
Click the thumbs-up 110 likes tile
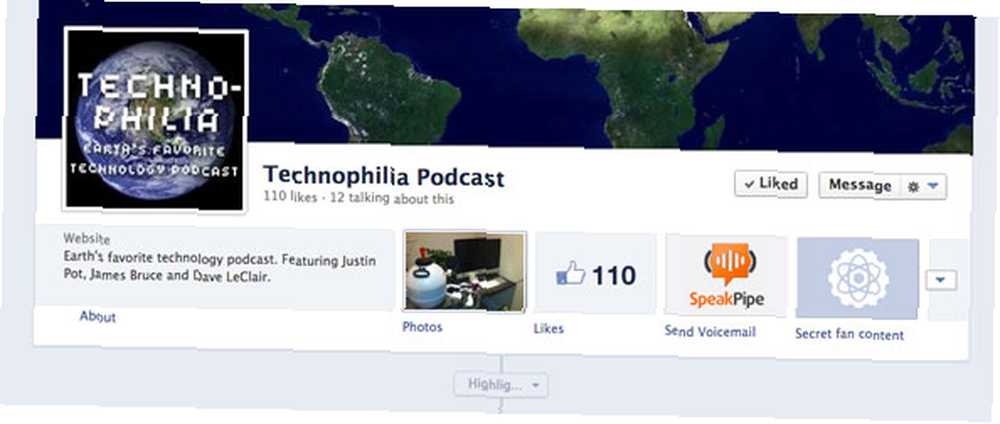pos(596,275)
